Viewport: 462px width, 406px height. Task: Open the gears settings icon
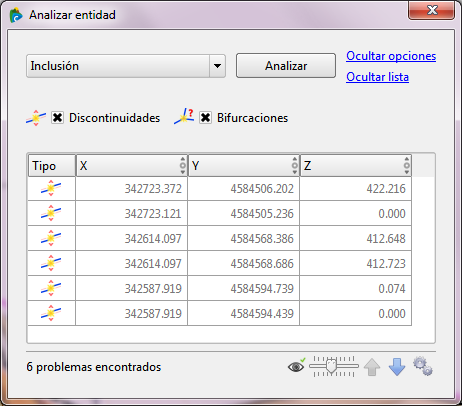tap(423, 366)
